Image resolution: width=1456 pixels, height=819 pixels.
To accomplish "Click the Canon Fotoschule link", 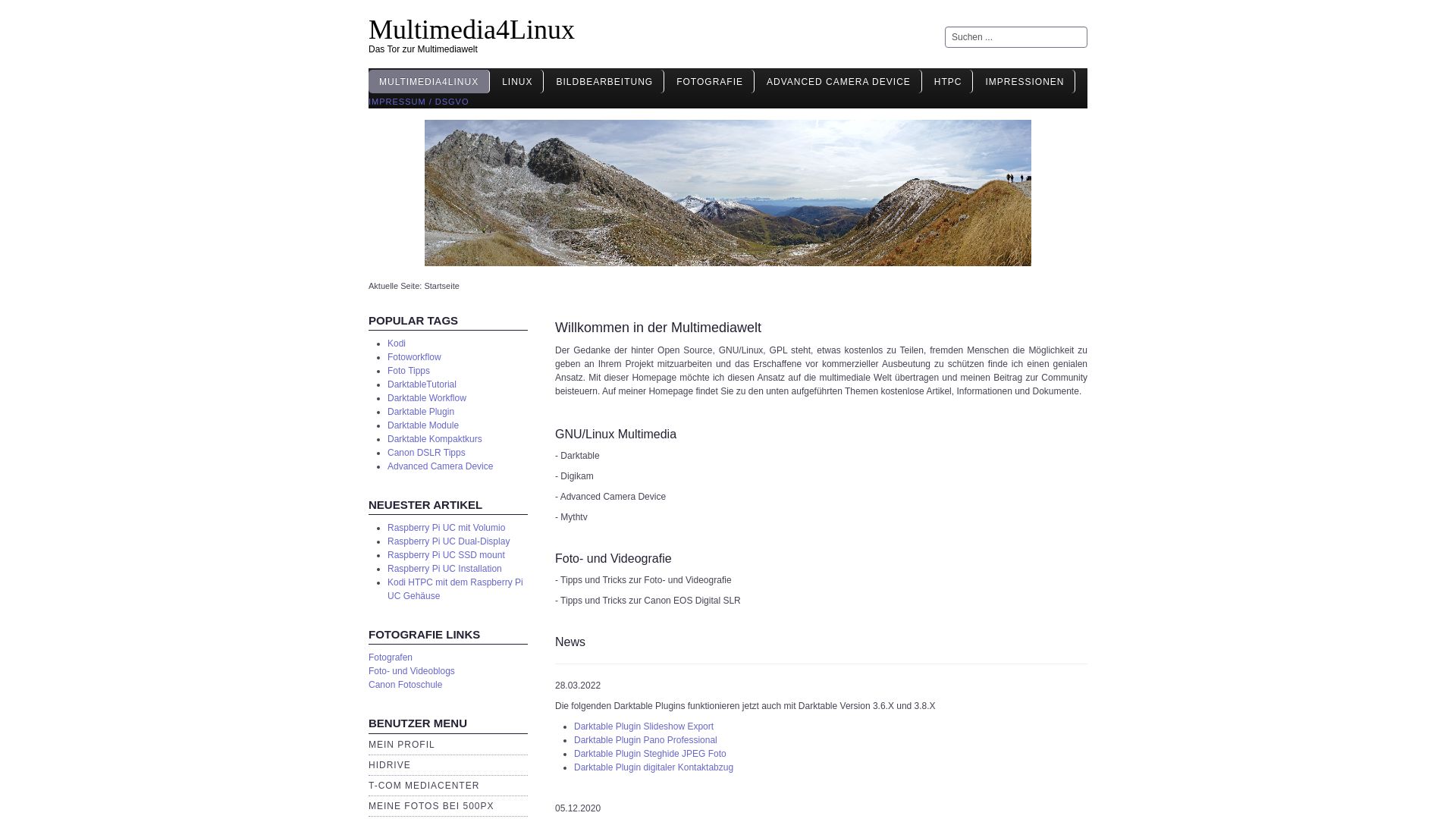I will [x=405, y=684].
